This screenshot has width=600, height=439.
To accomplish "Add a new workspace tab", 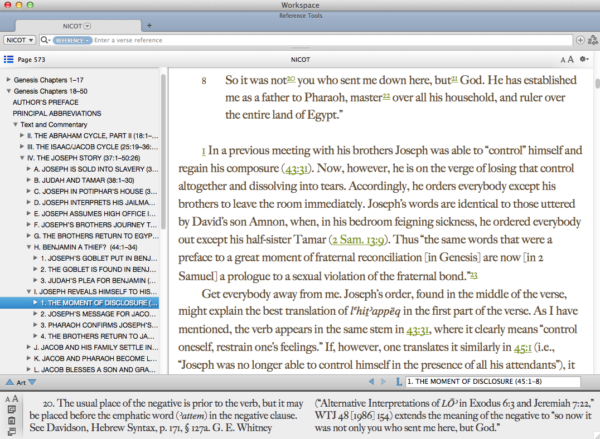I will [x=149, y=24].
